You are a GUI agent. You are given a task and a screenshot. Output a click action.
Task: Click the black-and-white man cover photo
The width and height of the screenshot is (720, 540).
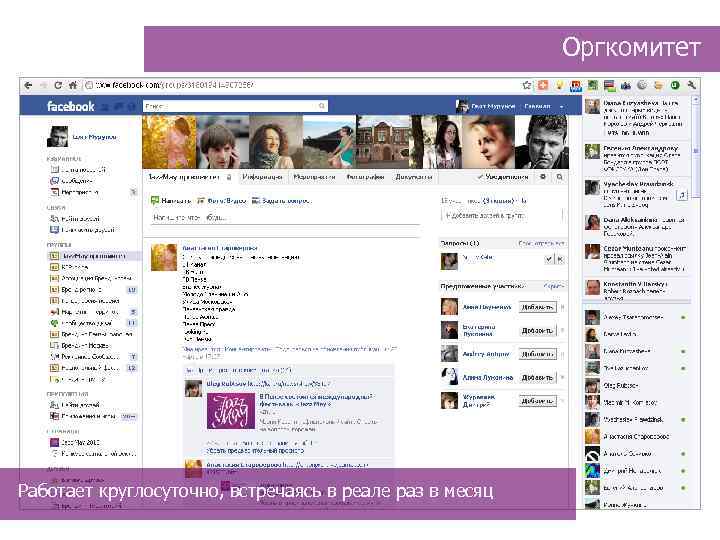(542, 142)
